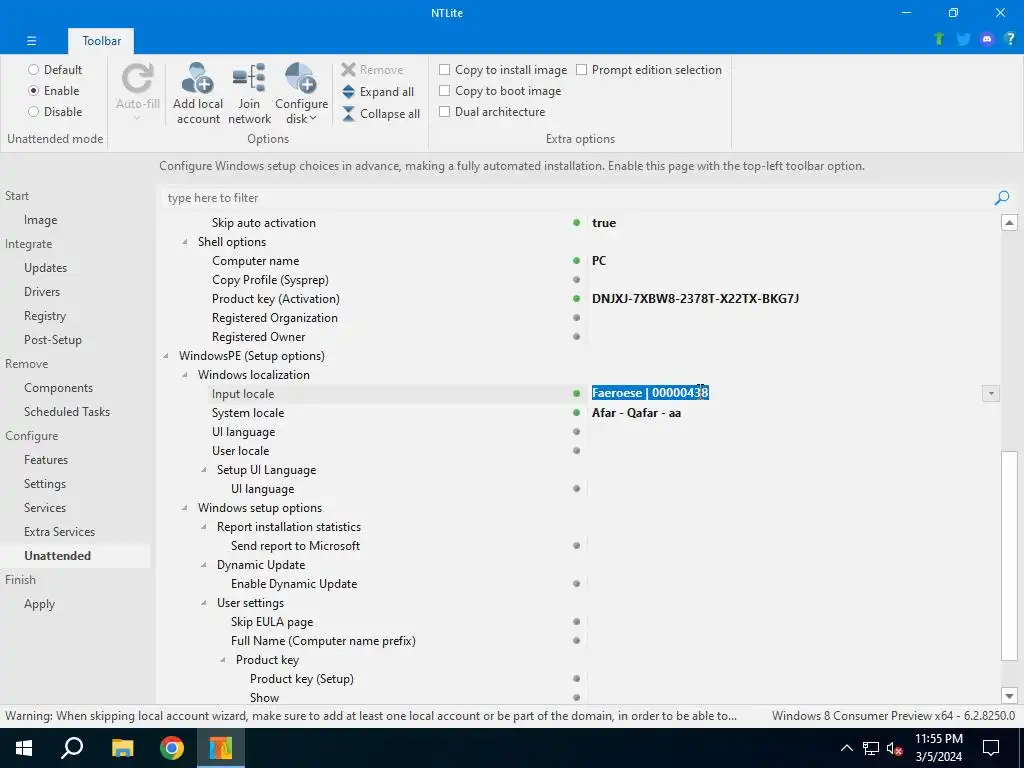Open the Twitter icon link
The height and width of the screenshot is (768, 1024).
point(963,39)
